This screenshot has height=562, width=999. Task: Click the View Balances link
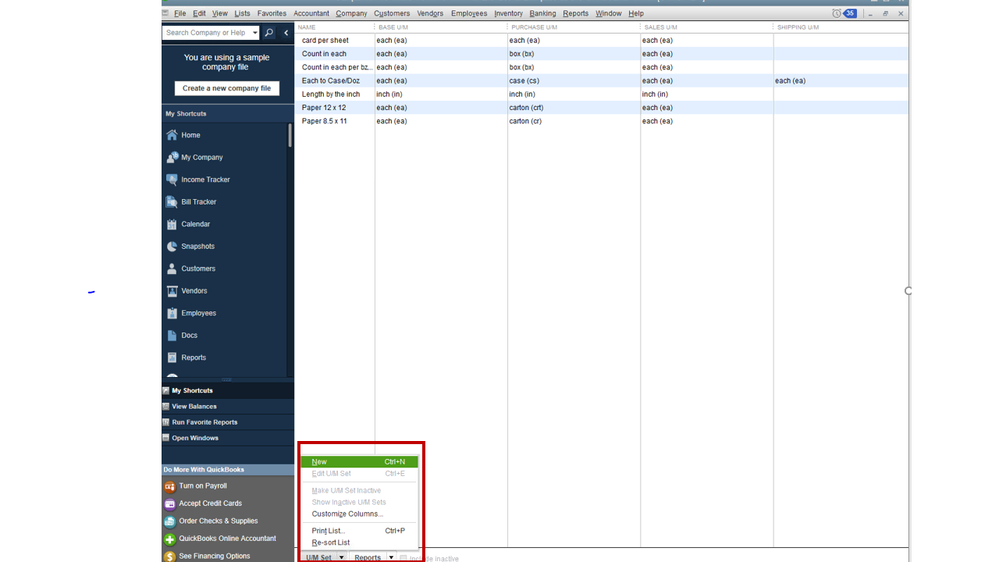click(194, 407)
